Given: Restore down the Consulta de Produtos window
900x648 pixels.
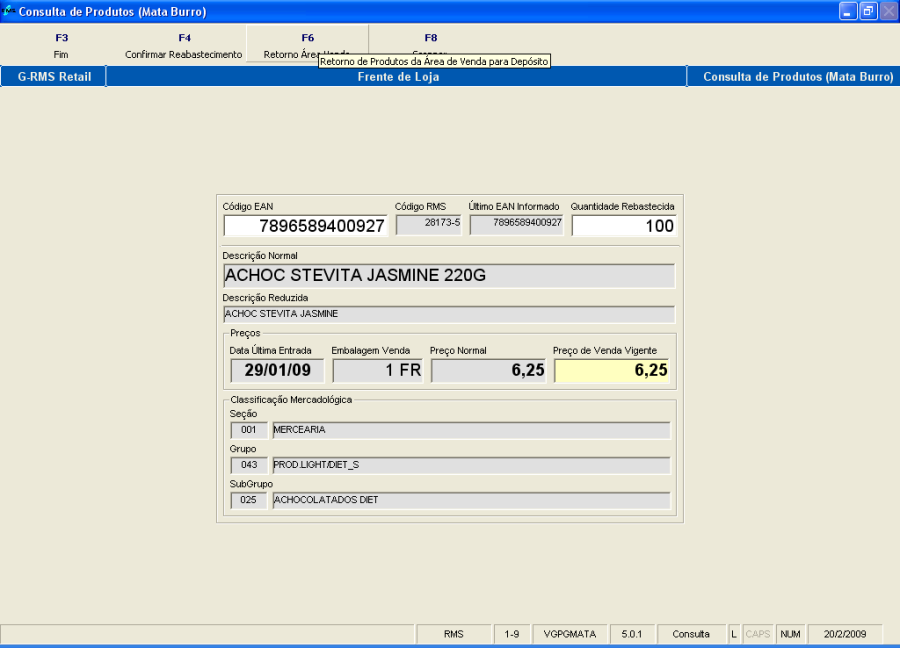Looking at the screenshot, I should [x=868, y=11].
